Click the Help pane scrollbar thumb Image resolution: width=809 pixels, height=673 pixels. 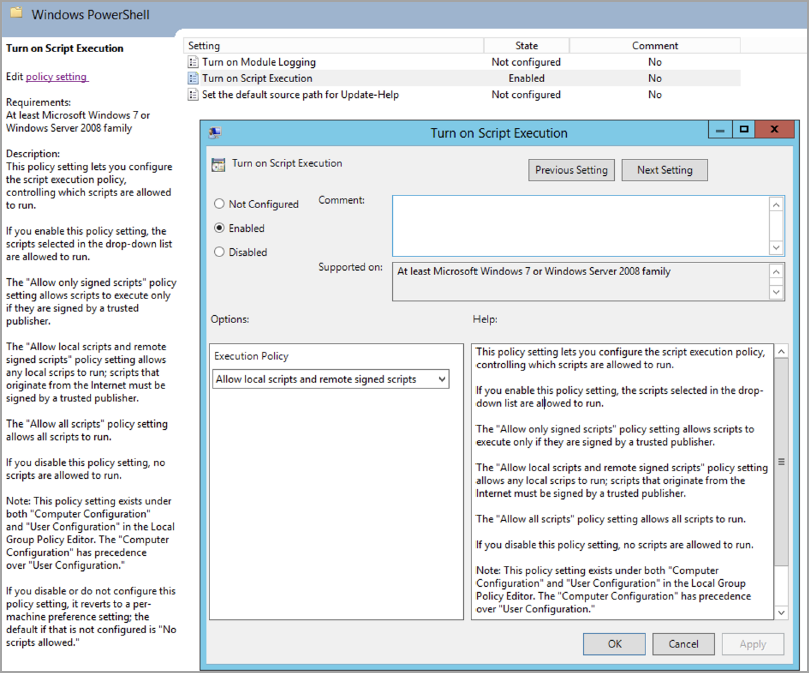782,462
